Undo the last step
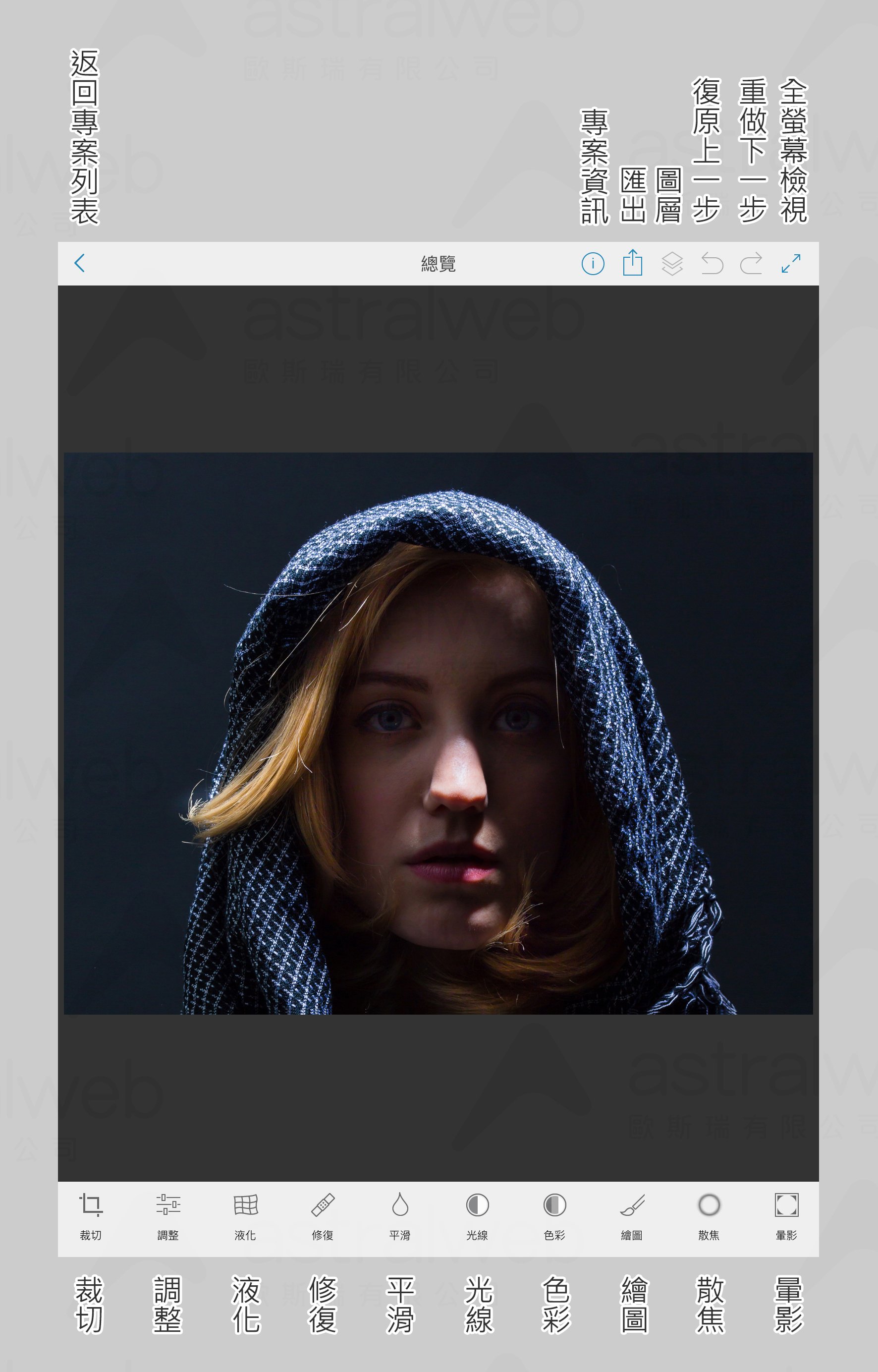Screen dimensions: 878x1372 (712, 264)
